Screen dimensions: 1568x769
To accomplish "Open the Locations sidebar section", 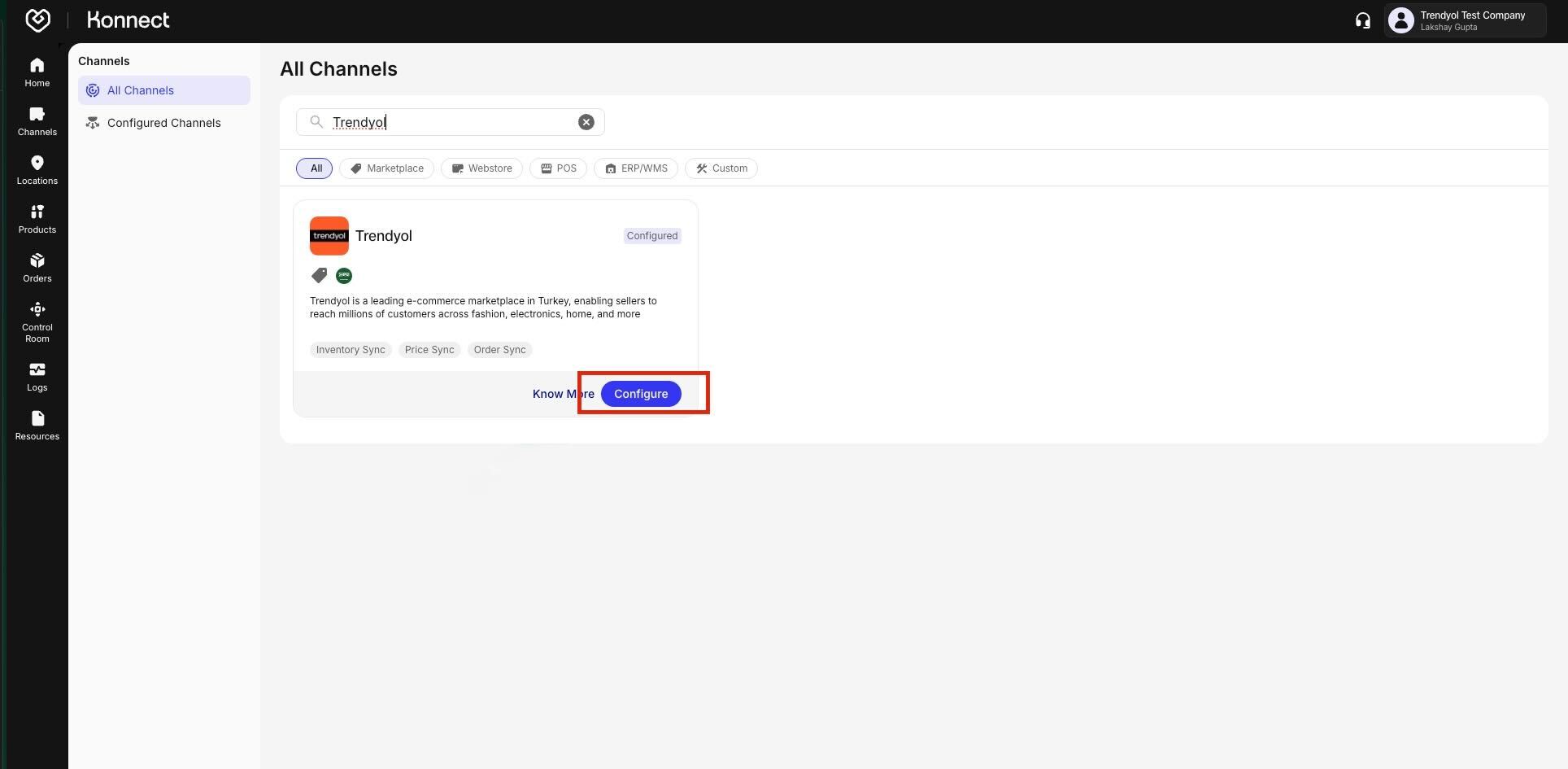I will (37, 170).
